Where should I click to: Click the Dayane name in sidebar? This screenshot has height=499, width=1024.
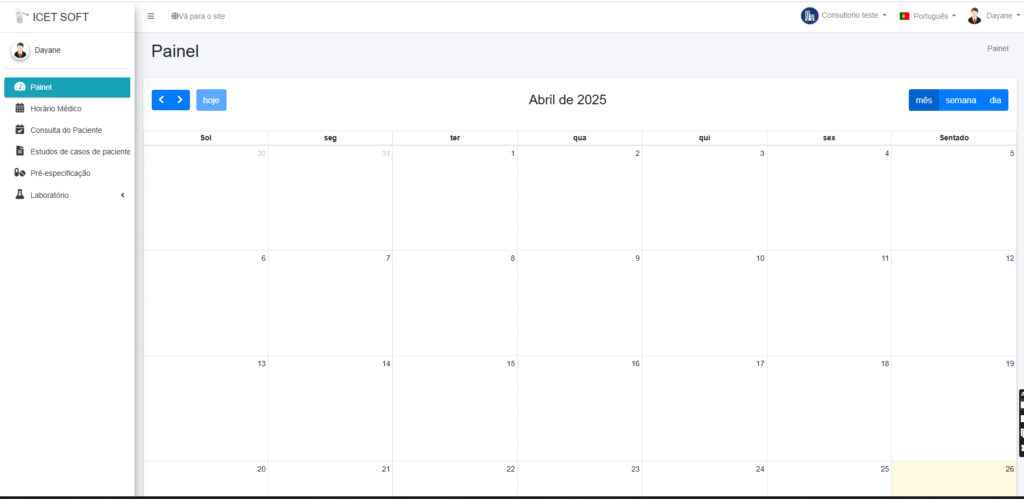(48, 50)
